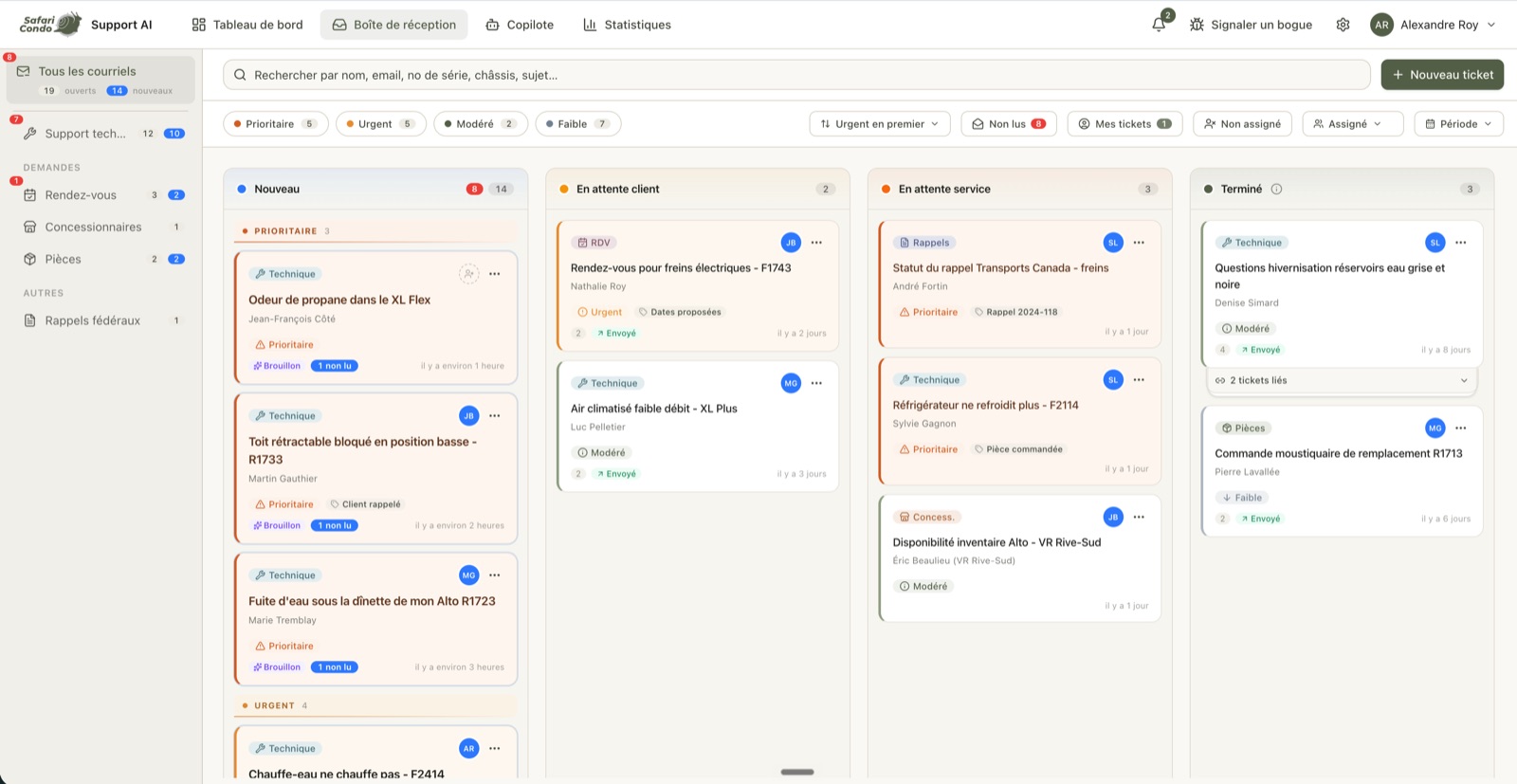Open Pièces in the sidebar
The image size is (1517, 784).
point(101,259)
